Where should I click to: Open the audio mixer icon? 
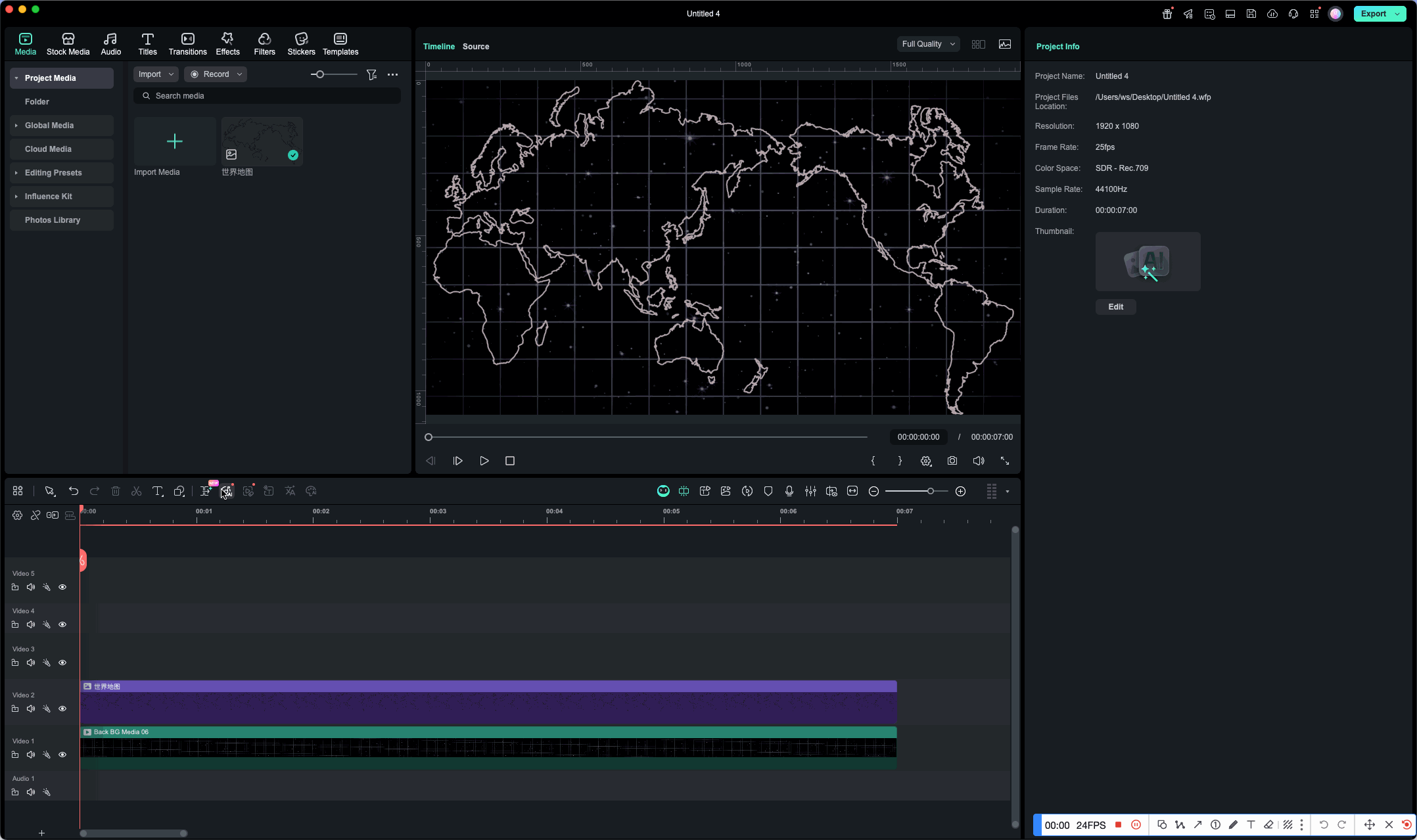point(810,491)
